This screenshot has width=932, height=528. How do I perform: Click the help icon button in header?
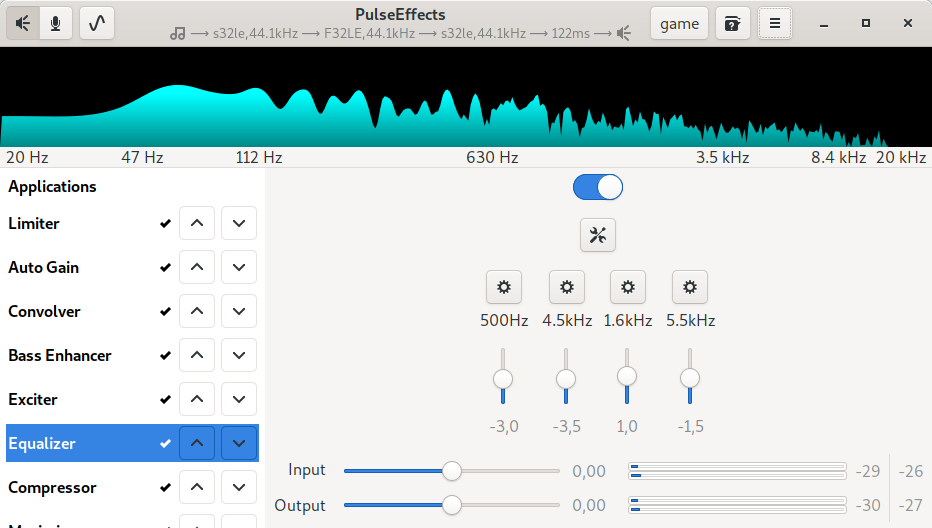tap(733, 23)
